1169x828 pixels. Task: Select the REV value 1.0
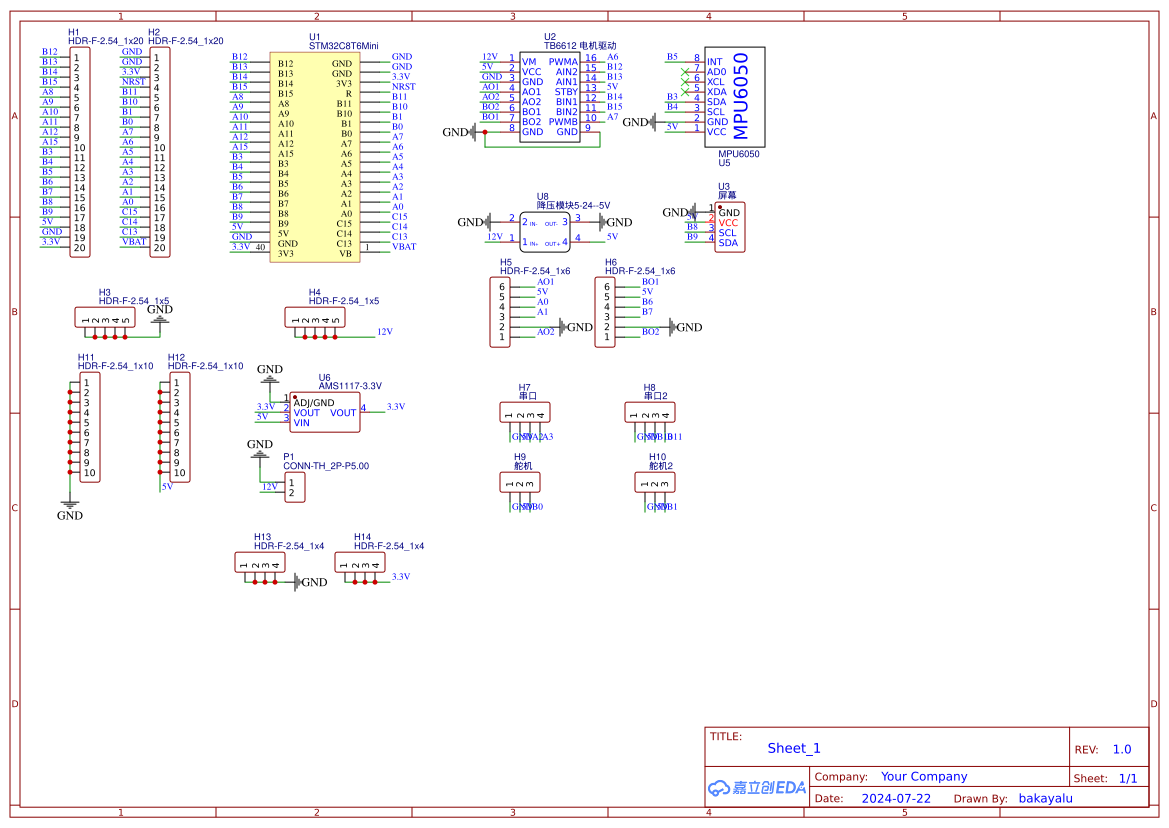click(1122, 749)
